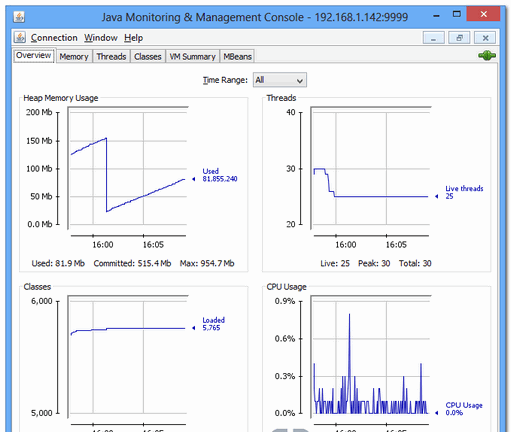The image size is (511, 432).
Task: Click the Threads chart plot
Action: click(371, 168)
